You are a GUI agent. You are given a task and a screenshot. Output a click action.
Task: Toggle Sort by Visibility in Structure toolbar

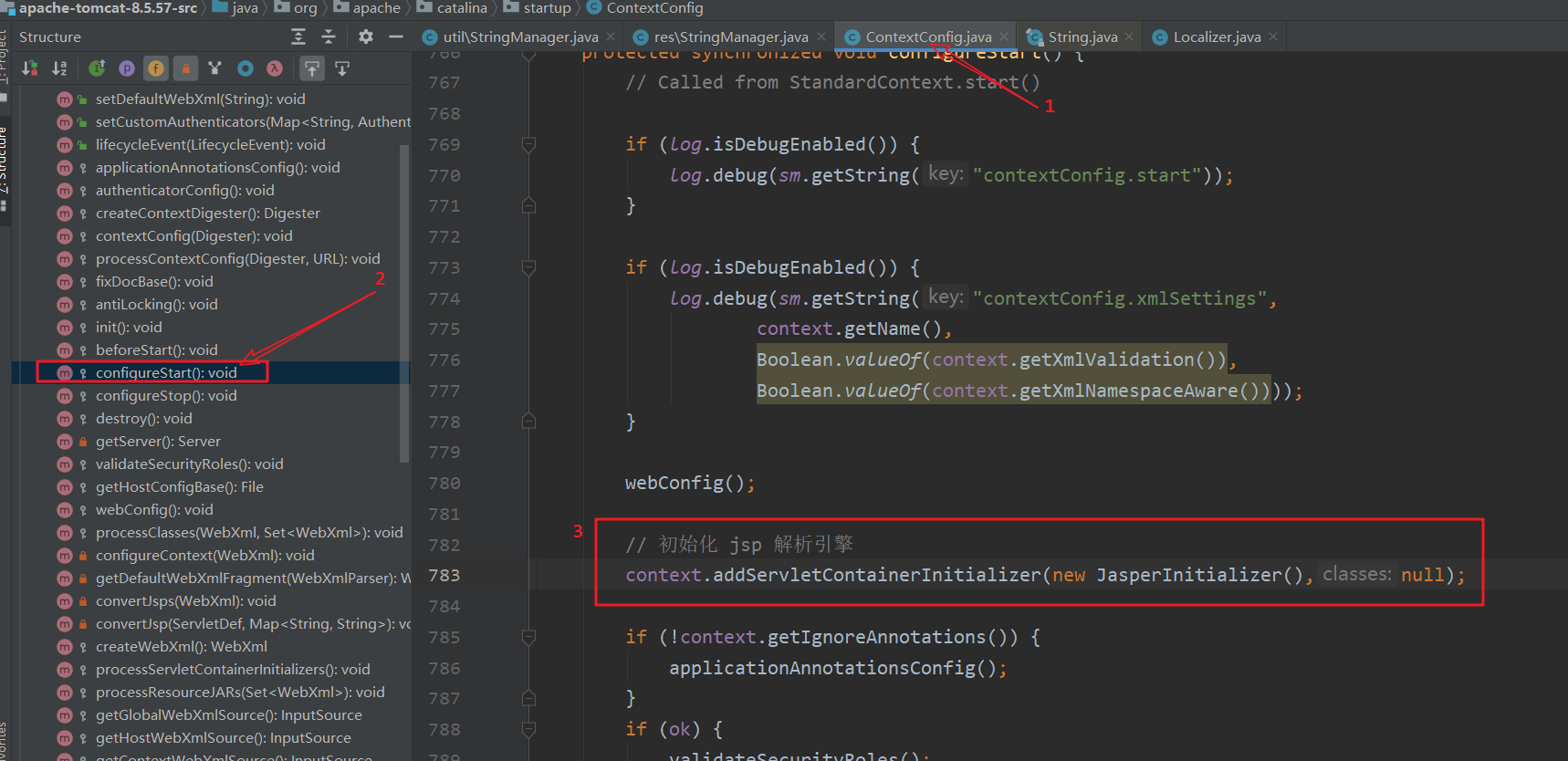tap(30, 68)
